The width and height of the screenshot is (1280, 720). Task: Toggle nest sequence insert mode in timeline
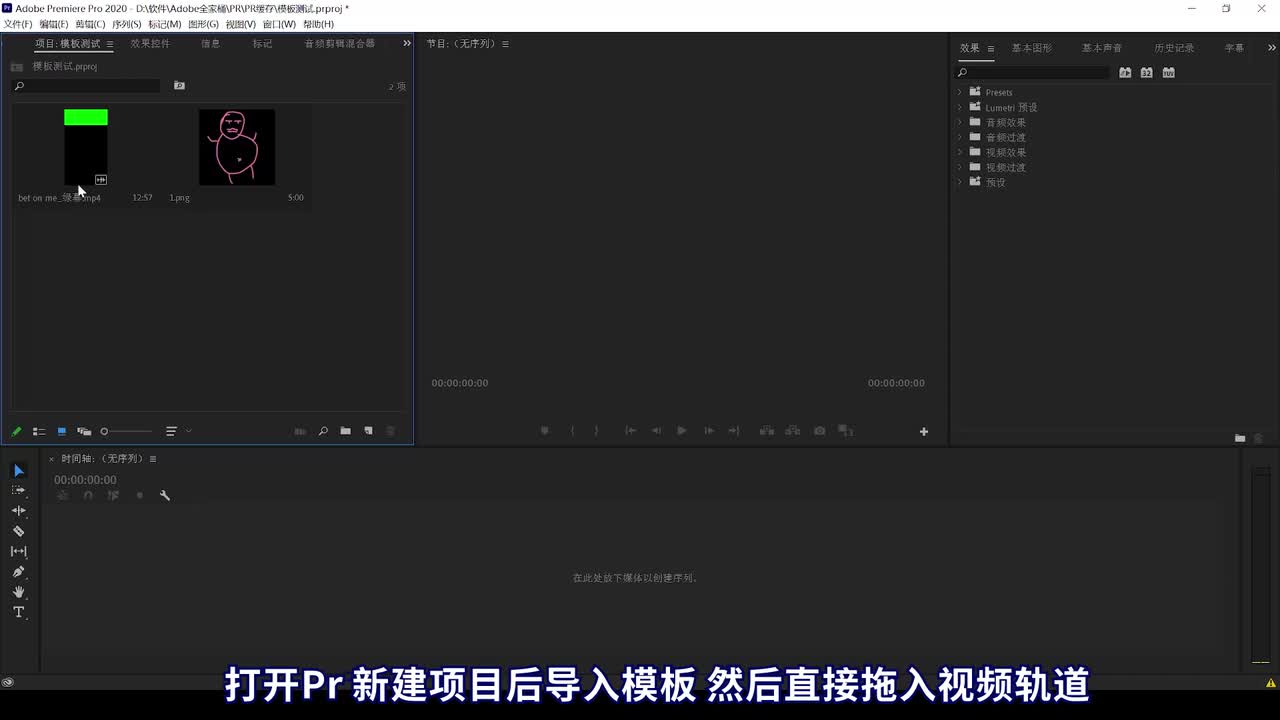(63, 495)
